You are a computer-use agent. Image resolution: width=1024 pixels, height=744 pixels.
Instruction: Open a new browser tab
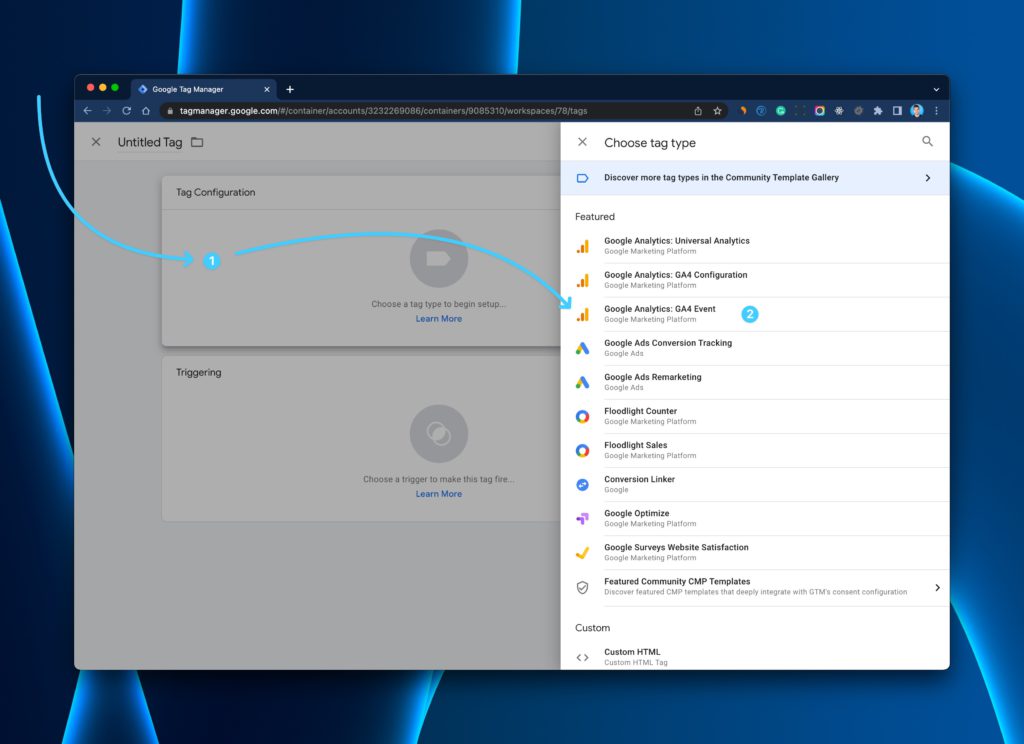click(x=290, y=89)
